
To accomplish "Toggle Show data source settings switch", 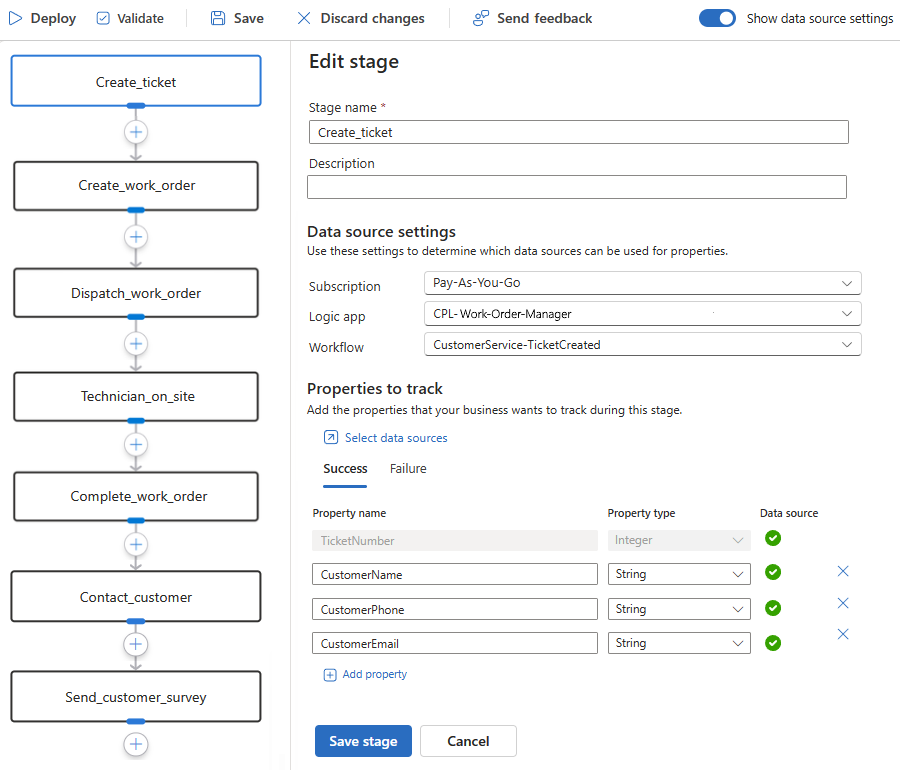I will tap(717, 18).
